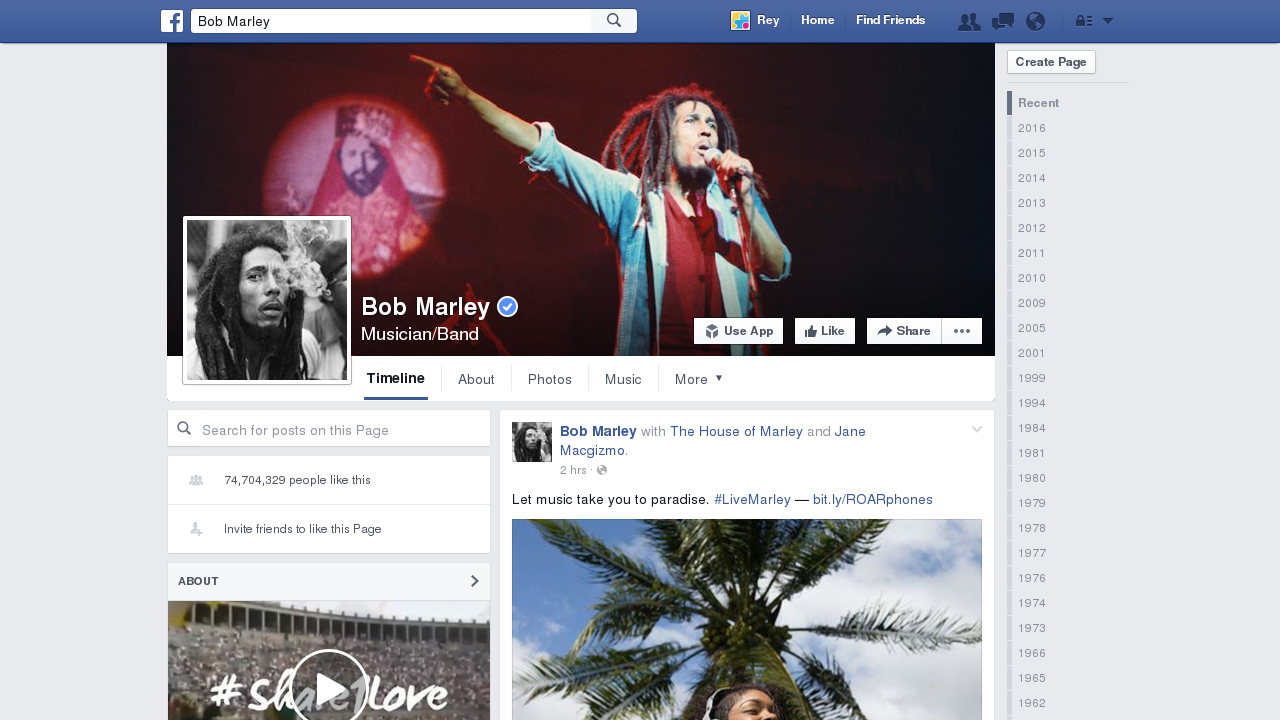Click the 2 hrs post timestamp
Image resolution: width=1280 pixels, height=720 pixels.
click(573, 470)
